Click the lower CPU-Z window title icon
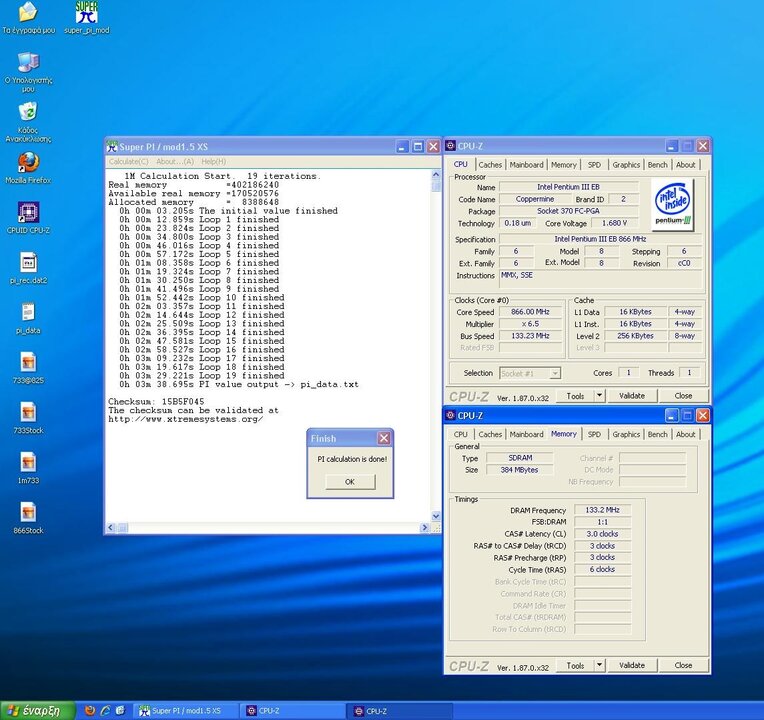 point(451,415)
